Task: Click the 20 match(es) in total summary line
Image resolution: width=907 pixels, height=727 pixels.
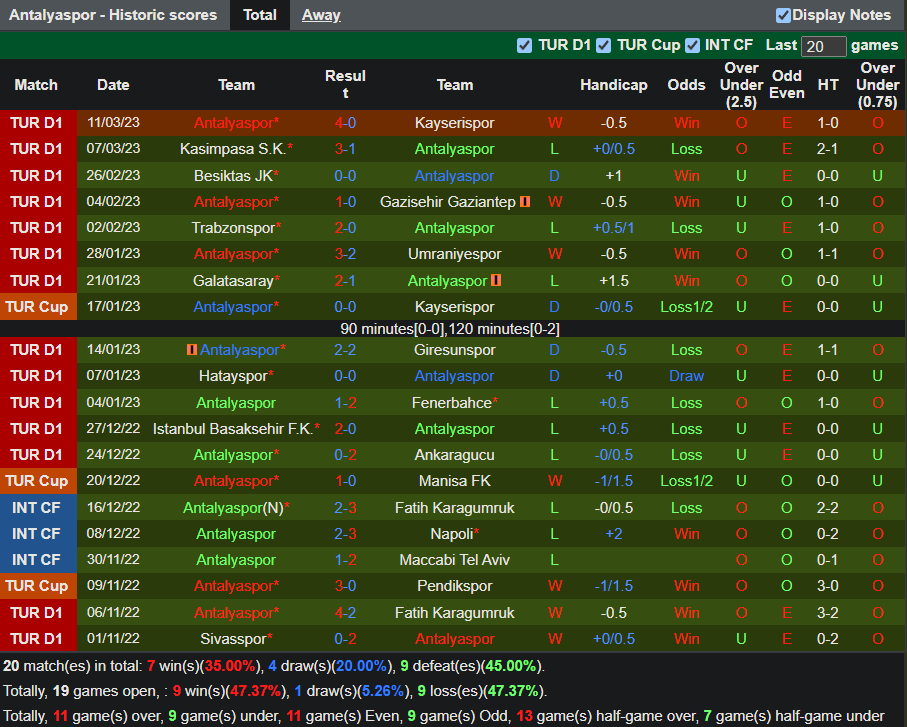Action: (x=274, y=666)
